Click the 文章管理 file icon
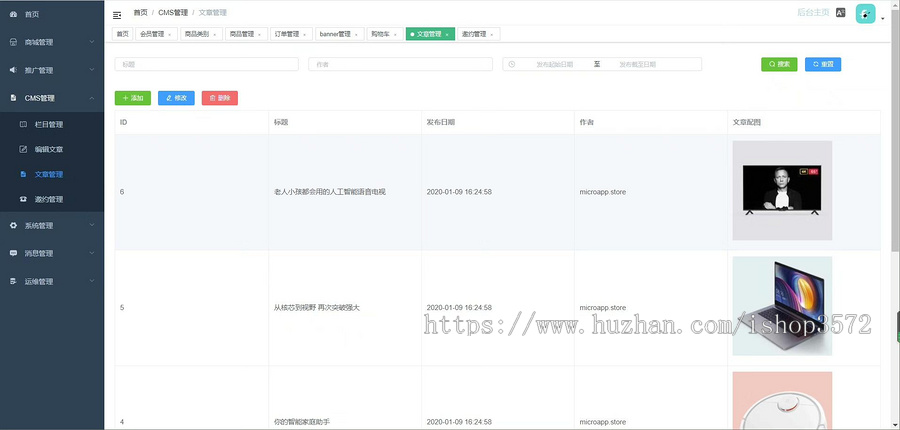The height and width of the screenshot is (430, 900). click(24, 174)
